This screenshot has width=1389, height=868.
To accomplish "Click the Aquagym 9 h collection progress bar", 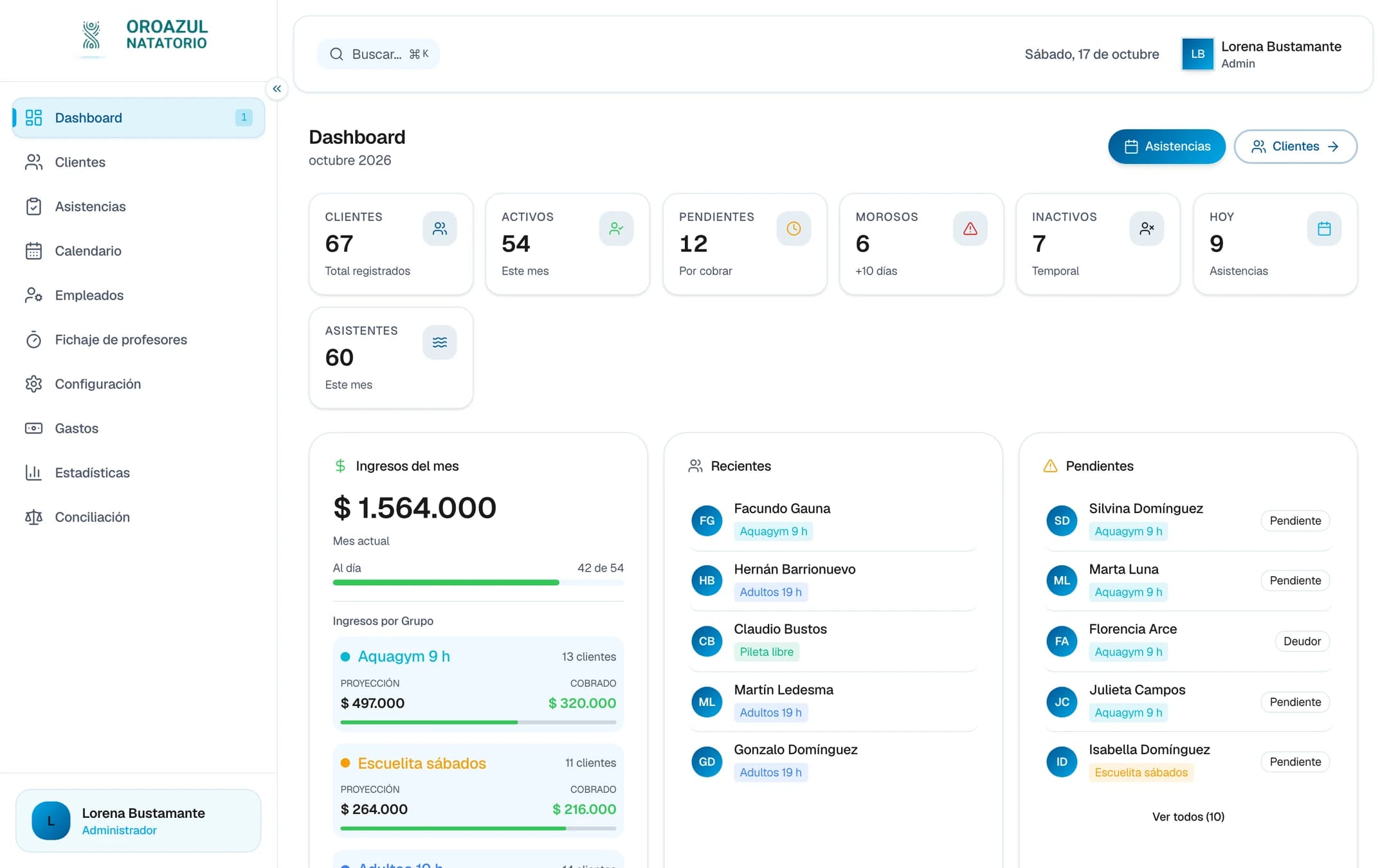I will (478, 722).
